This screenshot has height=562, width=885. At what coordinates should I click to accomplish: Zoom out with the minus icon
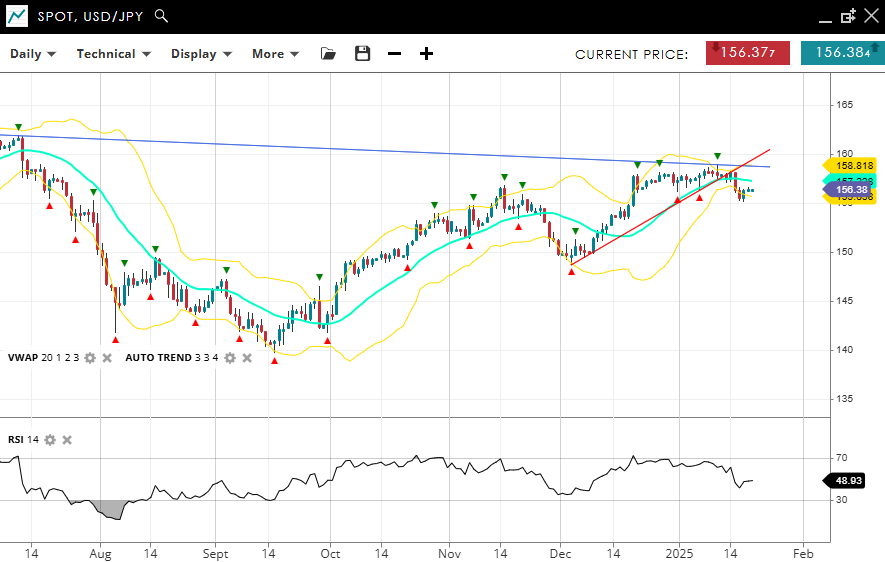(394, 54)
